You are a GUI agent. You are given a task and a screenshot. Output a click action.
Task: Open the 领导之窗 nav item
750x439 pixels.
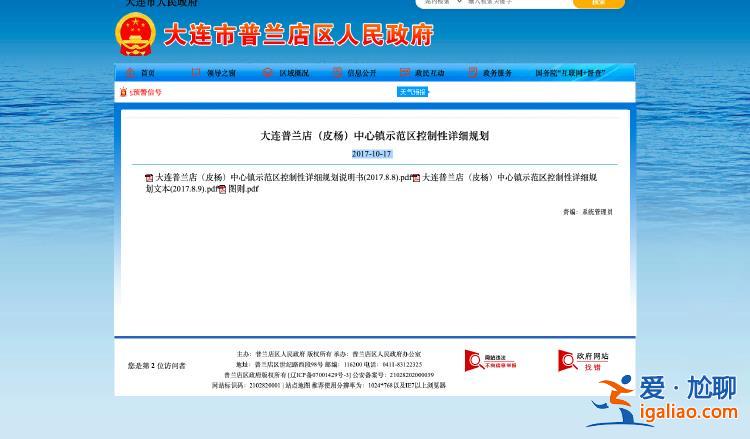tap(221, 73)
